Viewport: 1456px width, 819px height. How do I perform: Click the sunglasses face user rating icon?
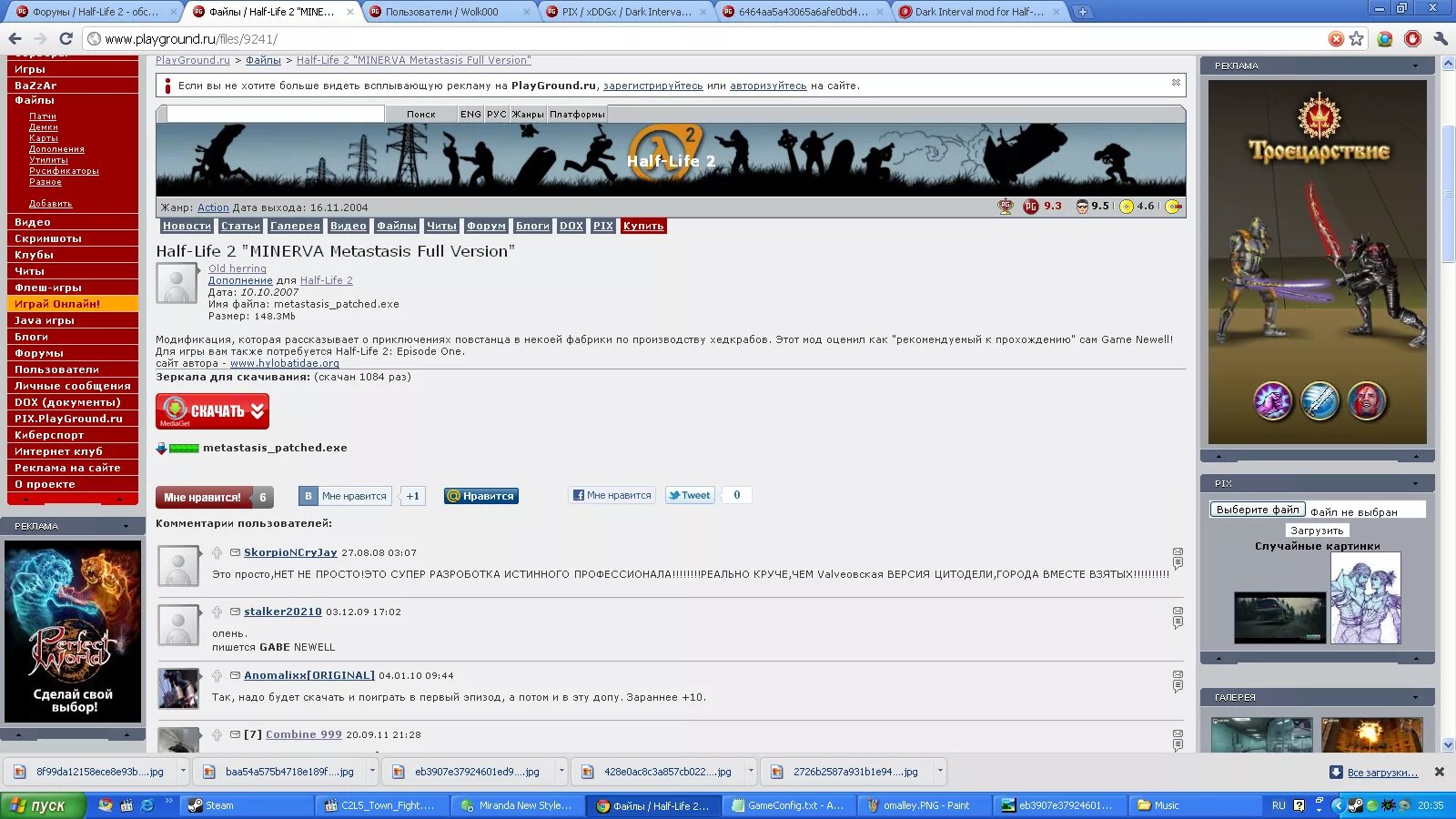click(1082, 207)
